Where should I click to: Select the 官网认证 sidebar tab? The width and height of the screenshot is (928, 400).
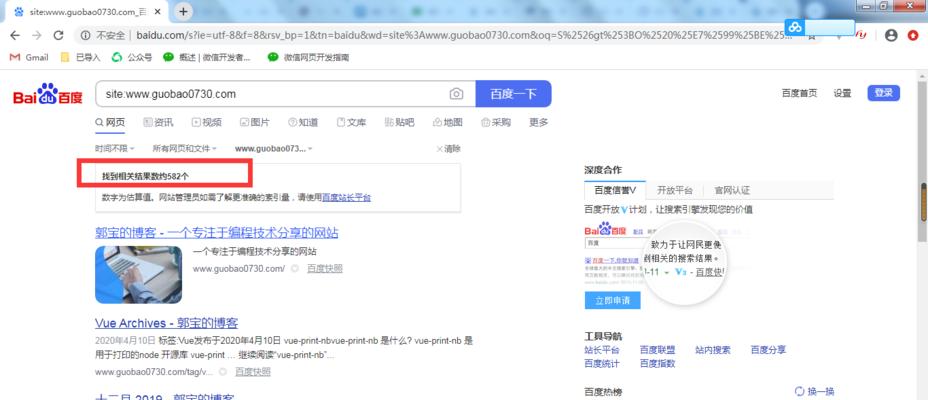[x=732, y=191]
